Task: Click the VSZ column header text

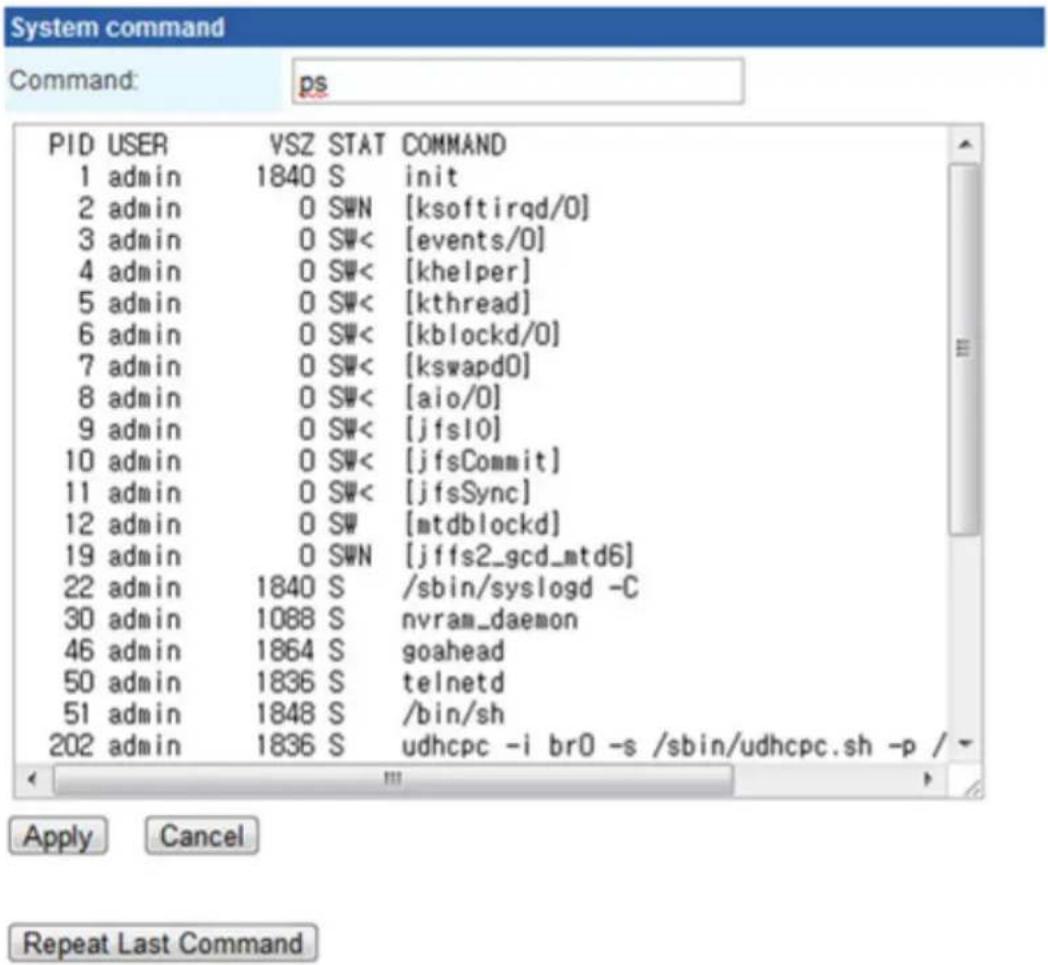Action: 291,145
